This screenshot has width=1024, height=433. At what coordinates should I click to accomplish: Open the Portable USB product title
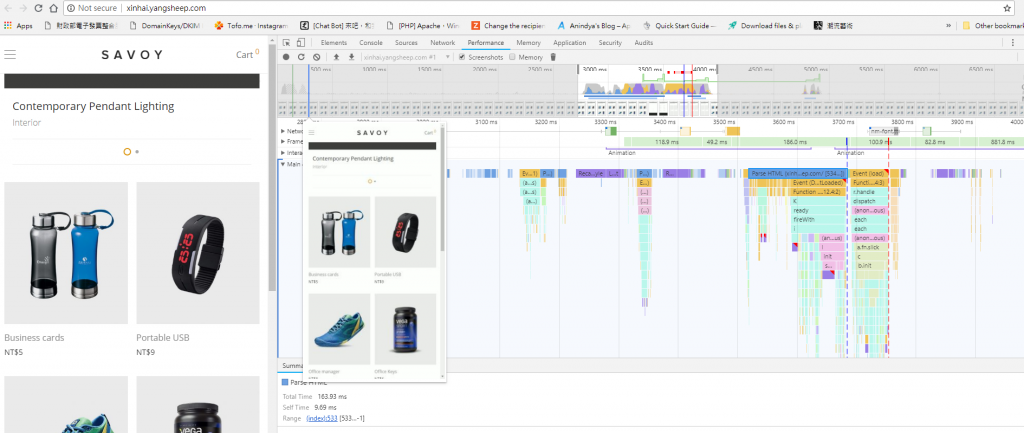pyautogui.click(x=165, y=338)
